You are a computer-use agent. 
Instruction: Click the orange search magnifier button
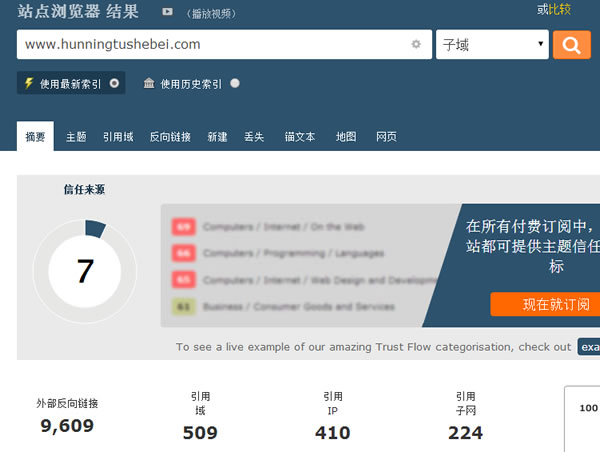click(x=572, y=45)
